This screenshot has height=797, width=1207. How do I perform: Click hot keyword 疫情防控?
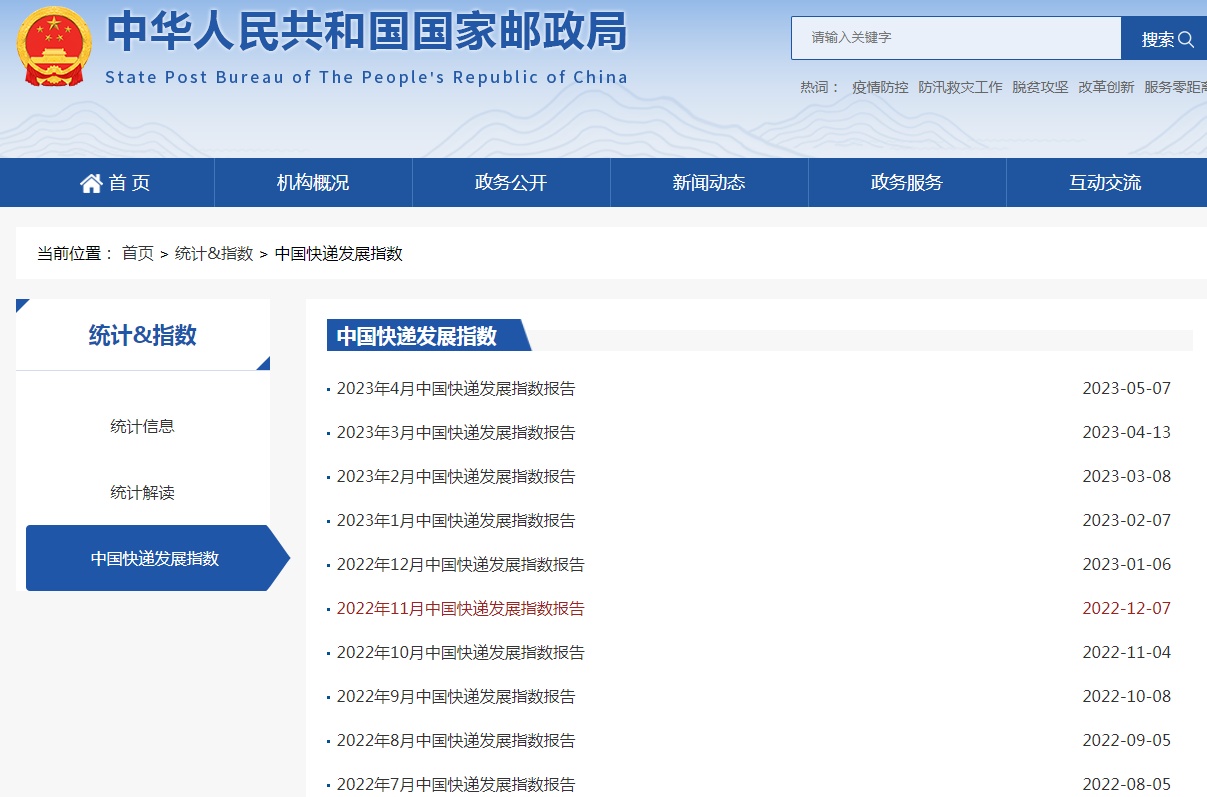(x=880, y=87)
